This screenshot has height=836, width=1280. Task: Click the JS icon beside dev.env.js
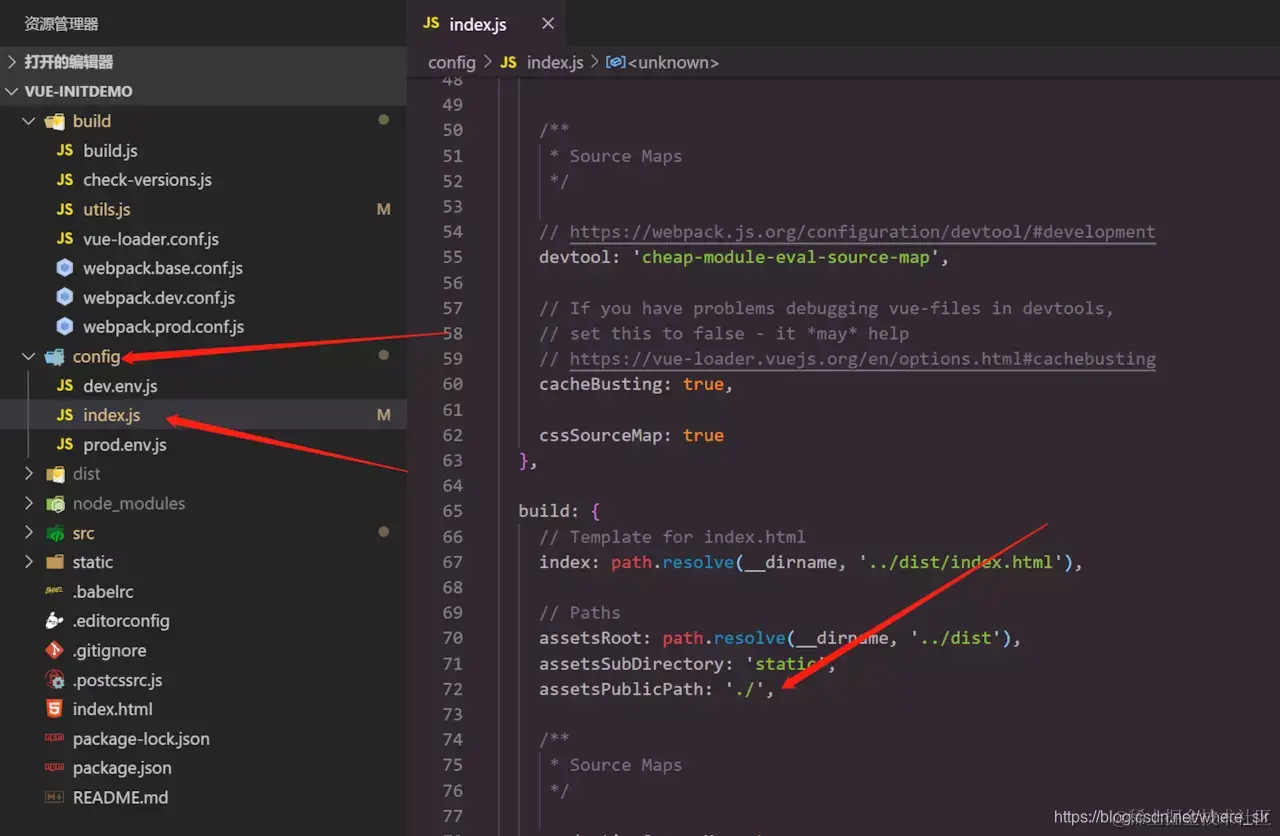(65, 385)
